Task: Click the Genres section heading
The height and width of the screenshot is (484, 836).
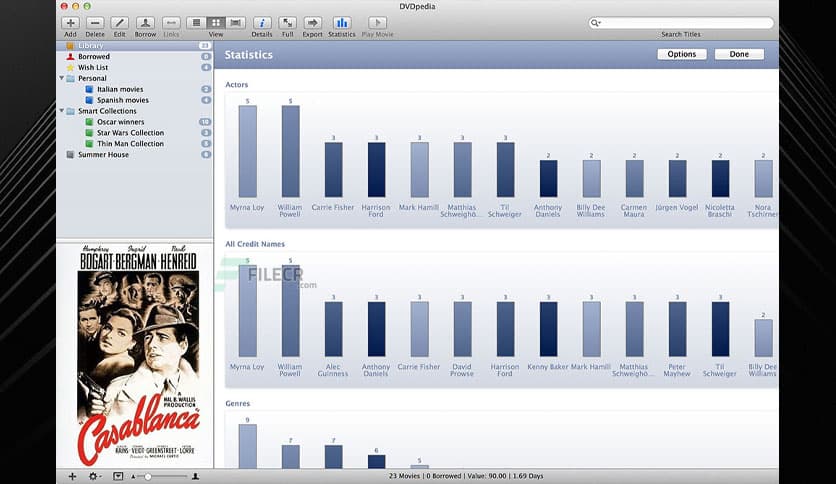Action: click(x=238, y=404)
